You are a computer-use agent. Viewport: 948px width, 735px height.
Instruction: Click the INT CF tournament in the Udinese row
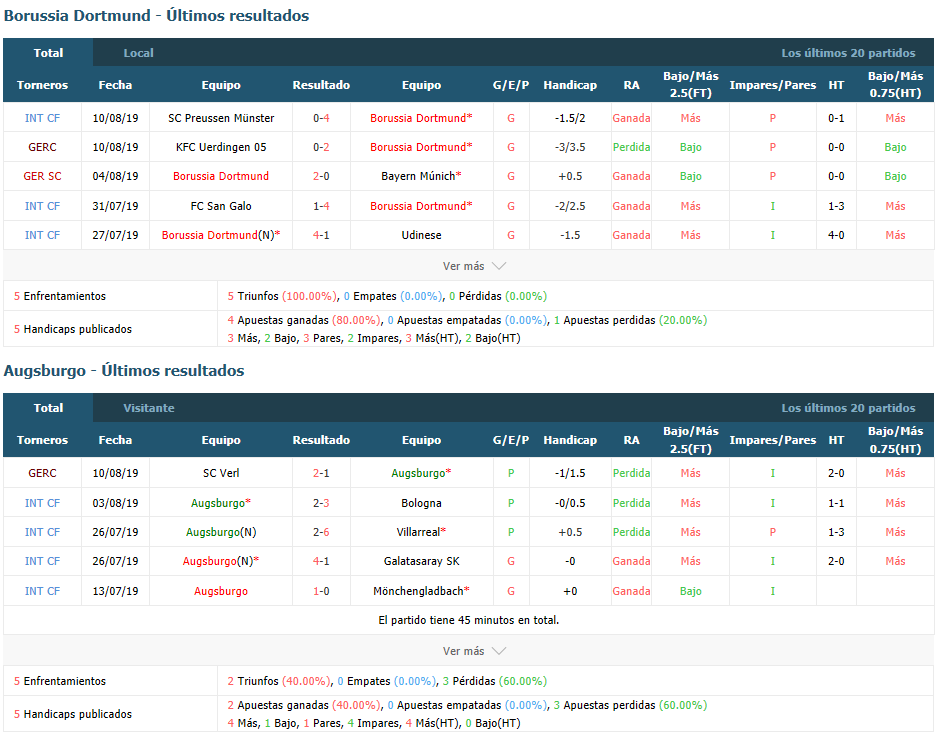(x=42, y=235)
